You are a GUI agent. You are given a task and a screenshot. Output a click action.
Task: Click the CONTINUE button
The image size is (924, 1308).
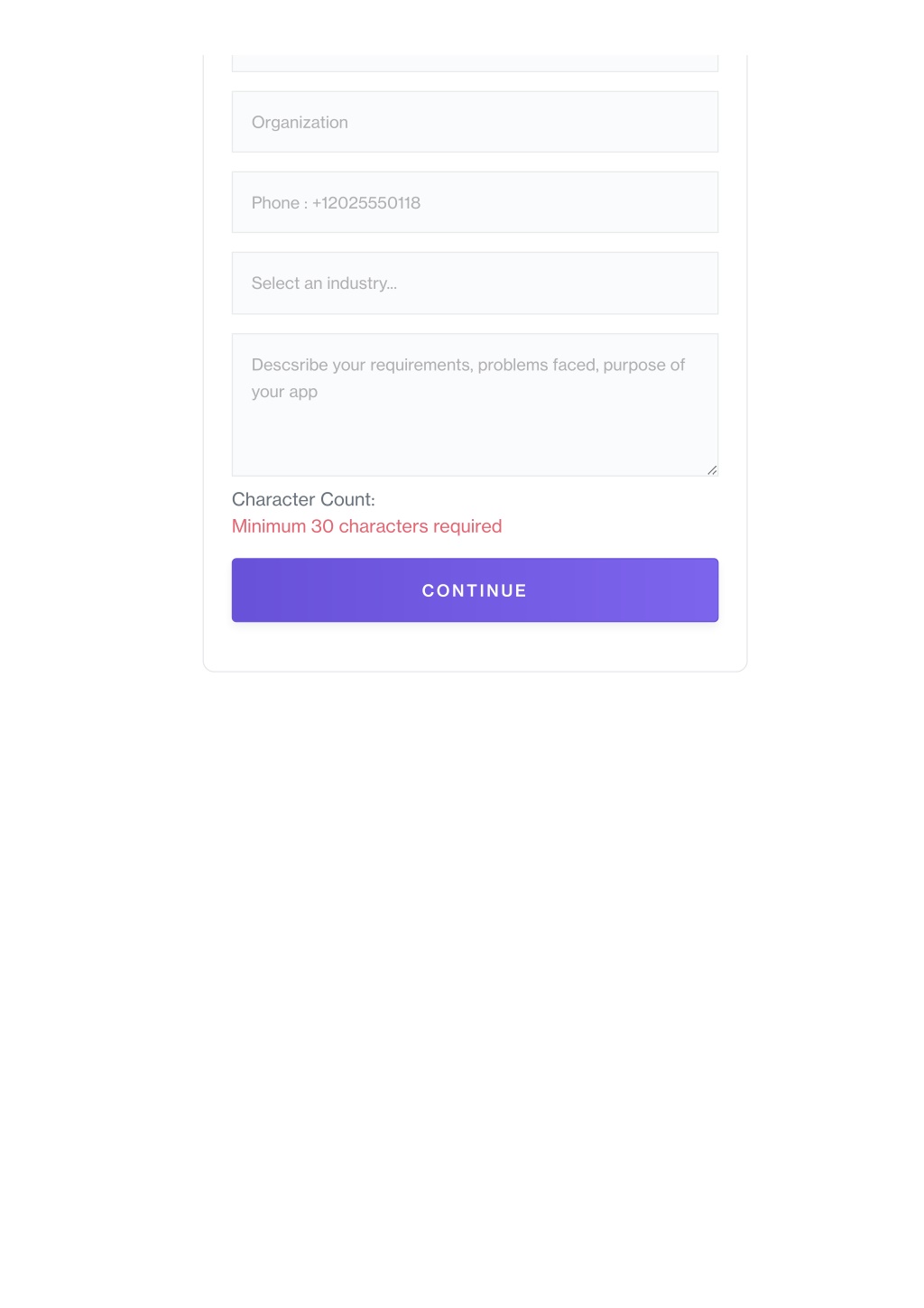tap(475, 590)
